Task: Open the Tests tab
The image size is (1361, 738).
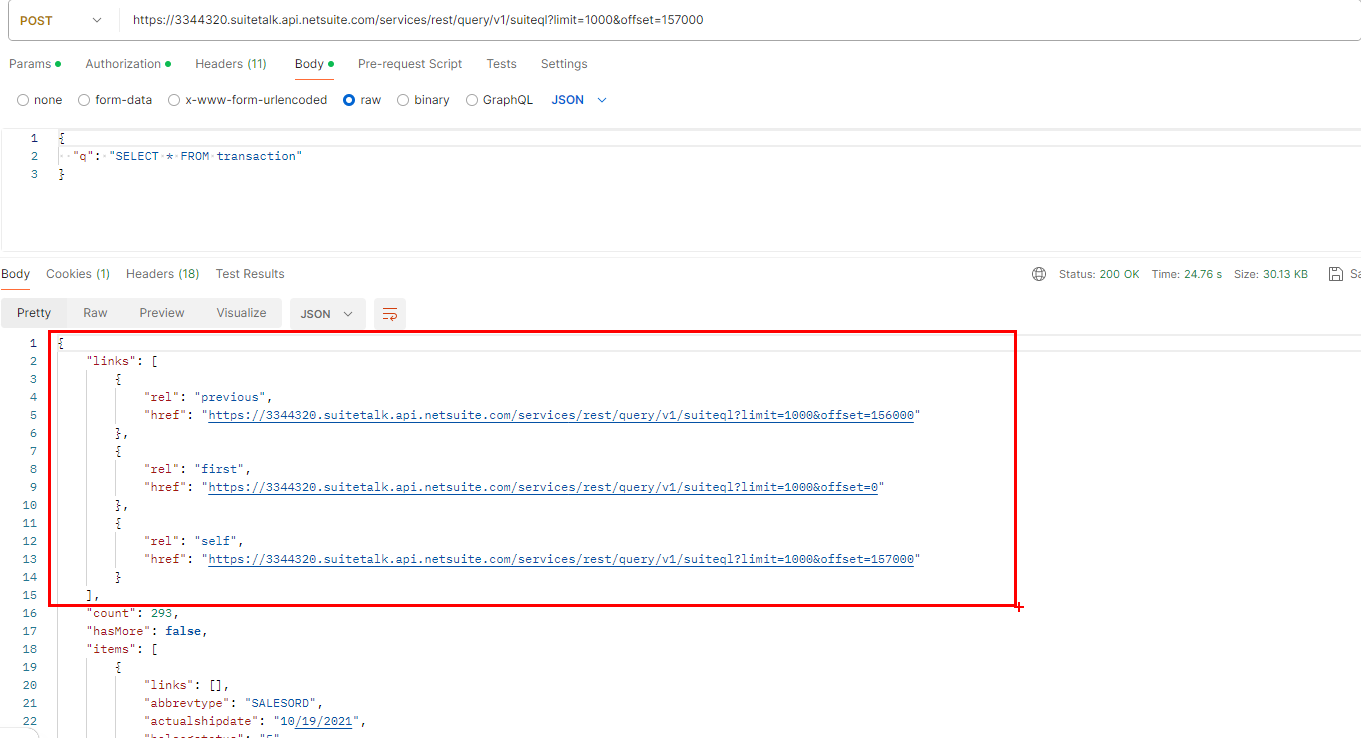Action: [502, 64]
